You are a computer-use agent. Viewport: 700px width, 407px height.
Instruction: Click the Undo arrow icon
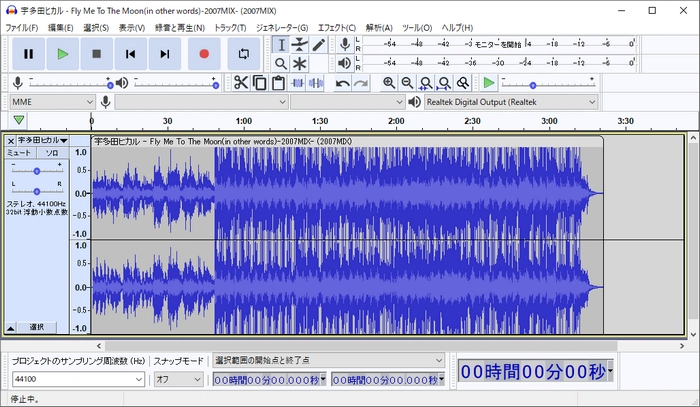(343, 83)
